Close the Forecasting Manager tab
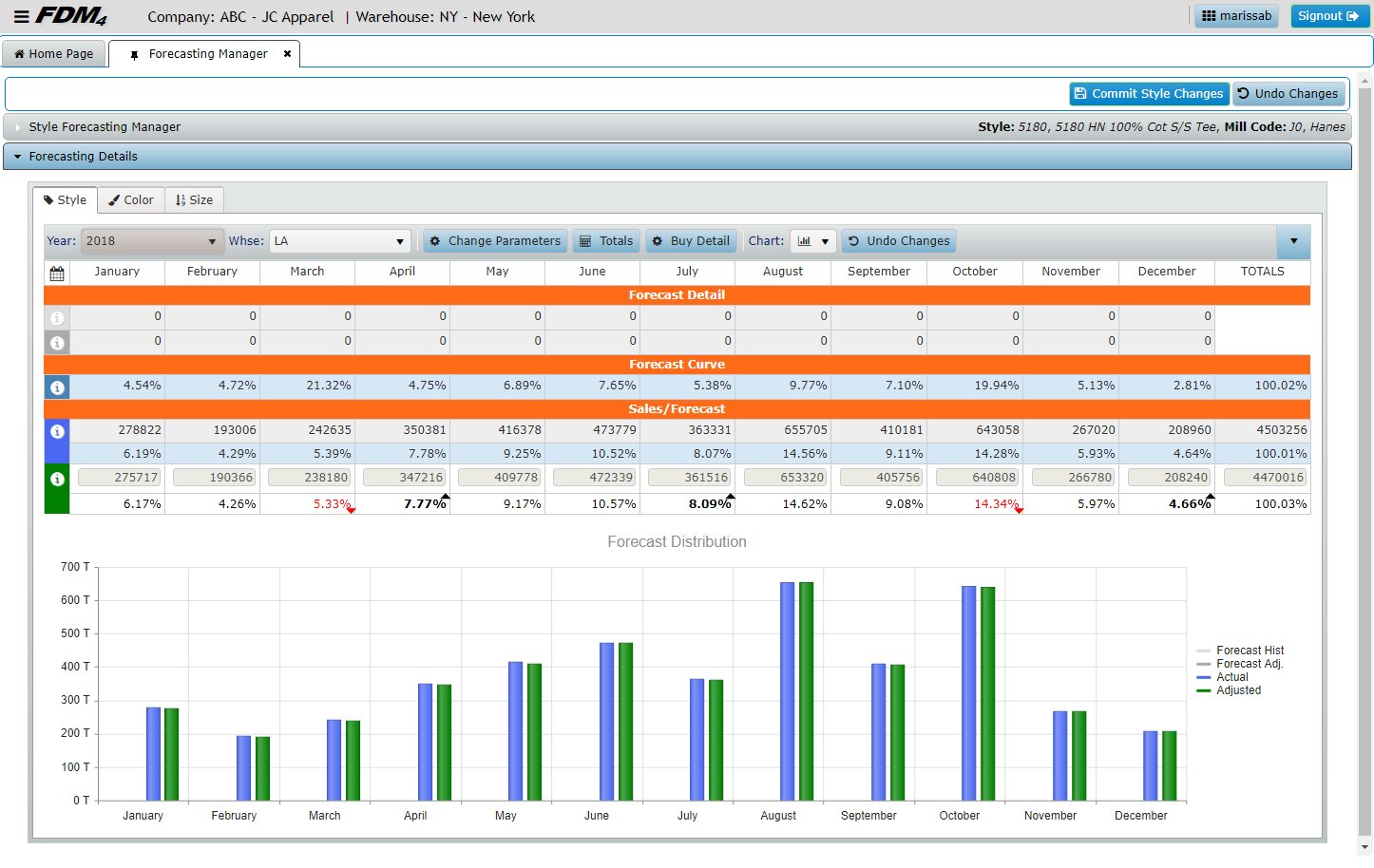 point(287,54)
